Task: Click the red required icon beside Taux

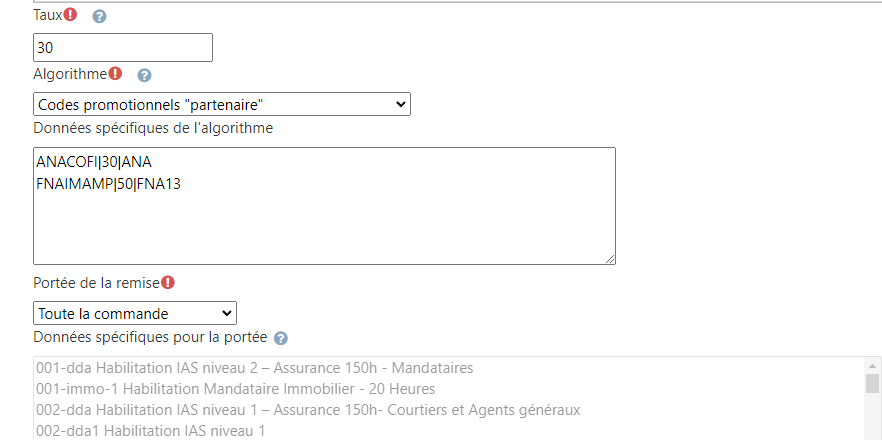Action: (70, 15)
